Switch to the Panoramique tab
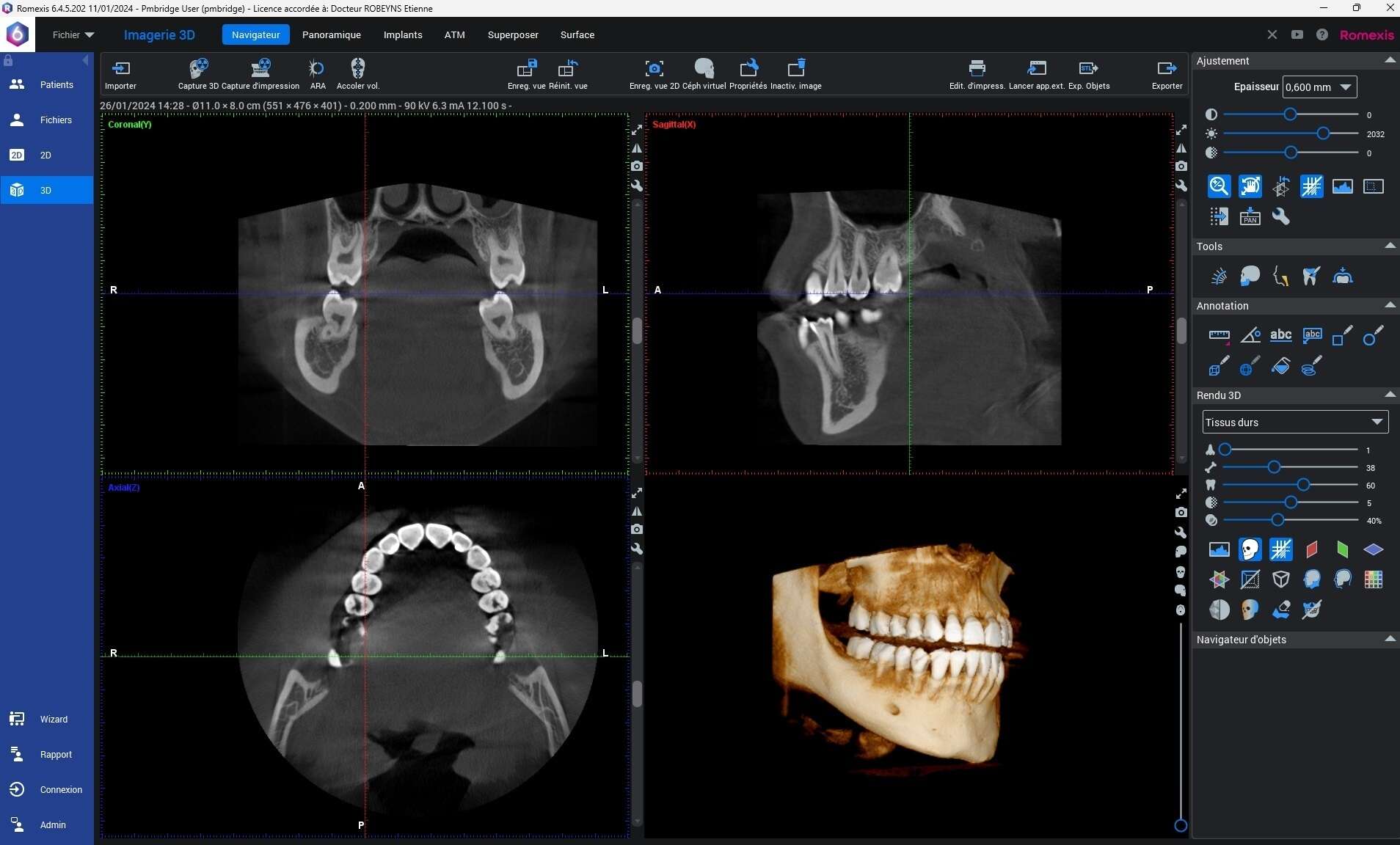1400x845 pixels. 332,34
